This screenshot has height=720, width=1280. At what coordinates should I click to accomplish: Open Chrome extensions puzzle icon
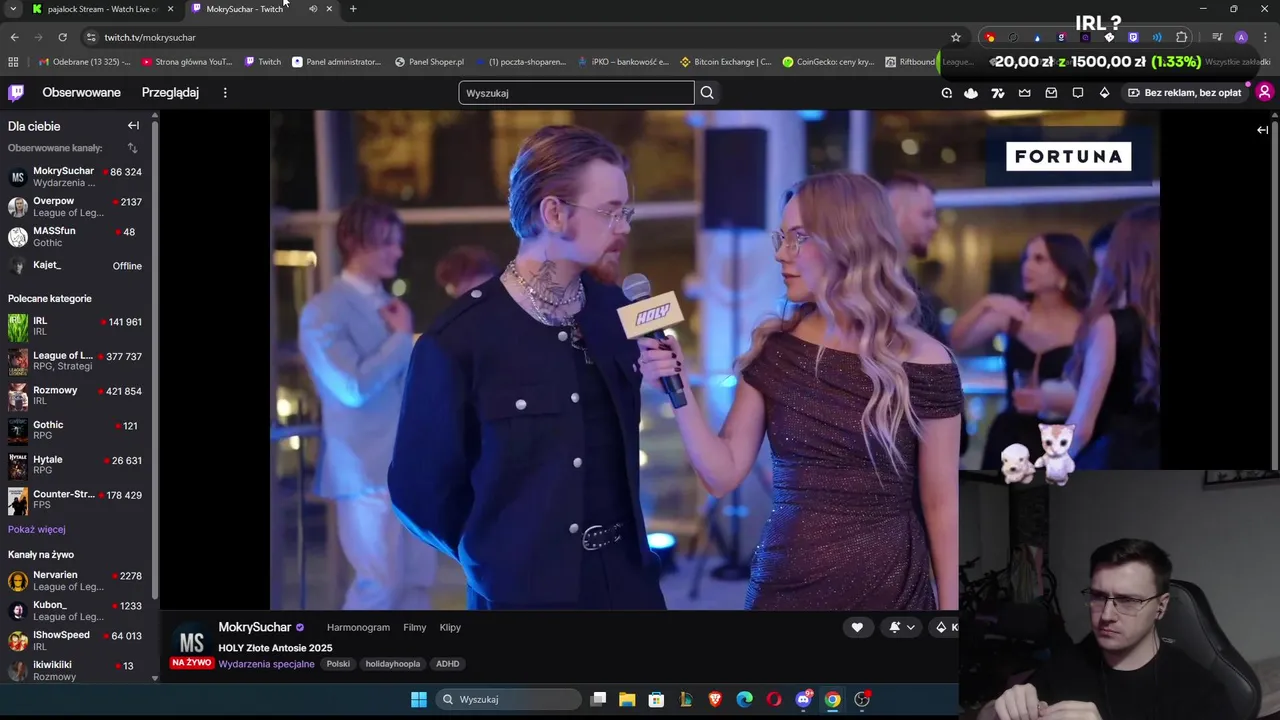(x=1181, y=37)
